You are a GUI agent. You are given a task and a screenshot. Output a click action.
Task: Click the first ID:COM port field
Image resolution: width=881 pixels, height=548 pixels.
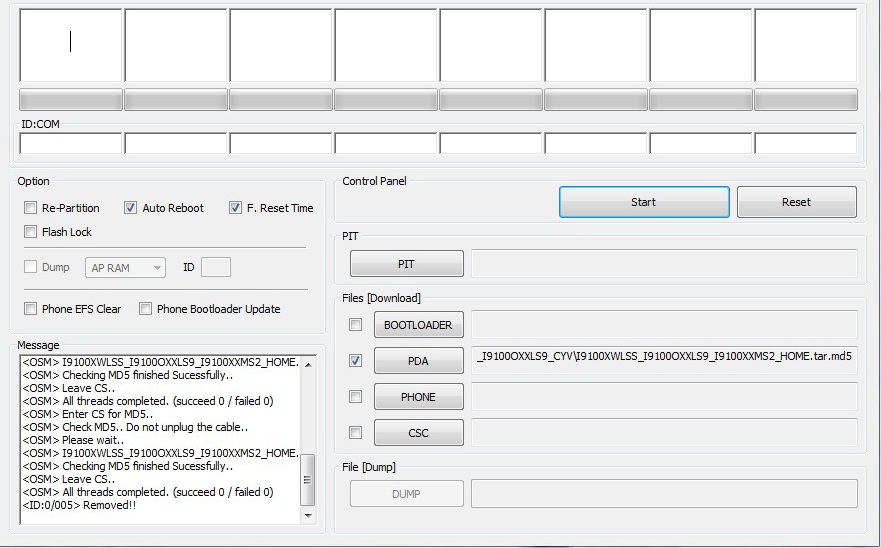point(71,143)
